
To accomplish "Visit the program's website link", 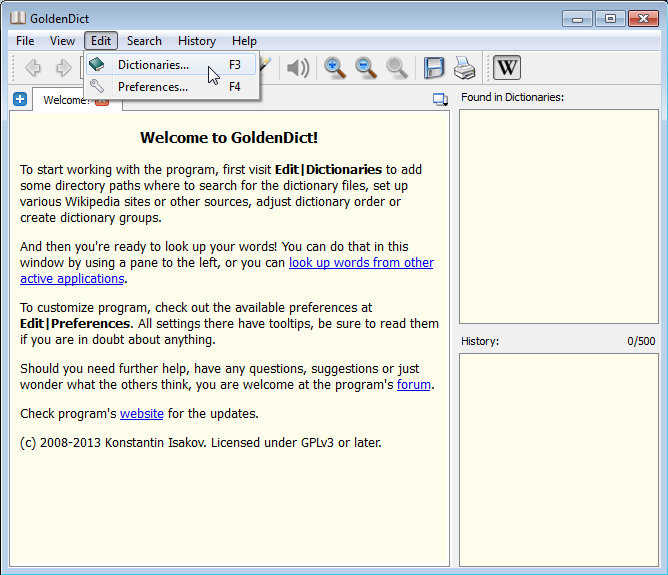I will click(x=141, y=414).
